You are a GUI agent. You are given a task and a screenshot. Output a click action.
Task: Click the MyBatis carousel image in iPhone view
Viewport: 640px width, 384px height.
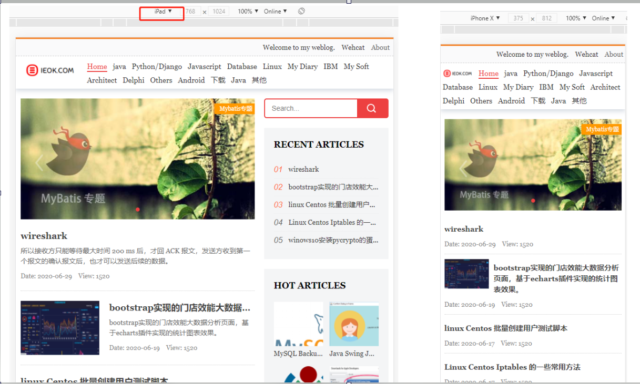tap(533, 165)
